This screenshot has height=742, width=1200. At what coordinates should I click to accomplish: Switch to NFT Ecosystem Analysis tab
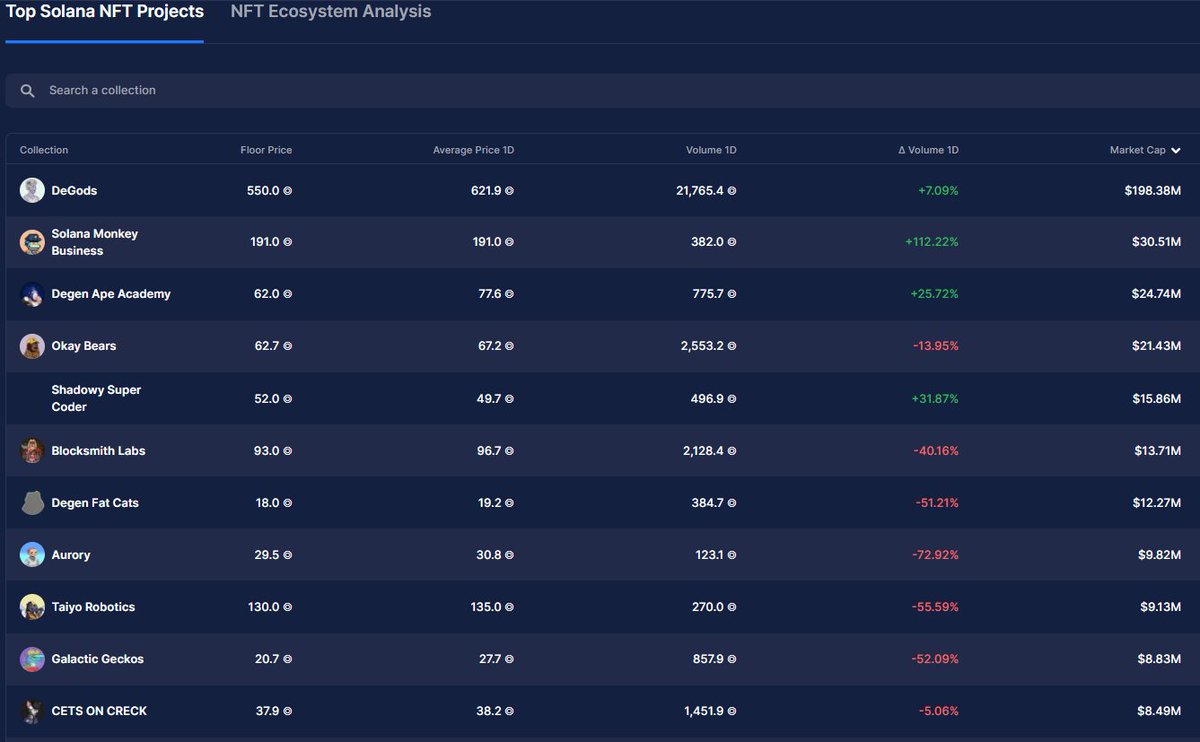coord(331,12)
